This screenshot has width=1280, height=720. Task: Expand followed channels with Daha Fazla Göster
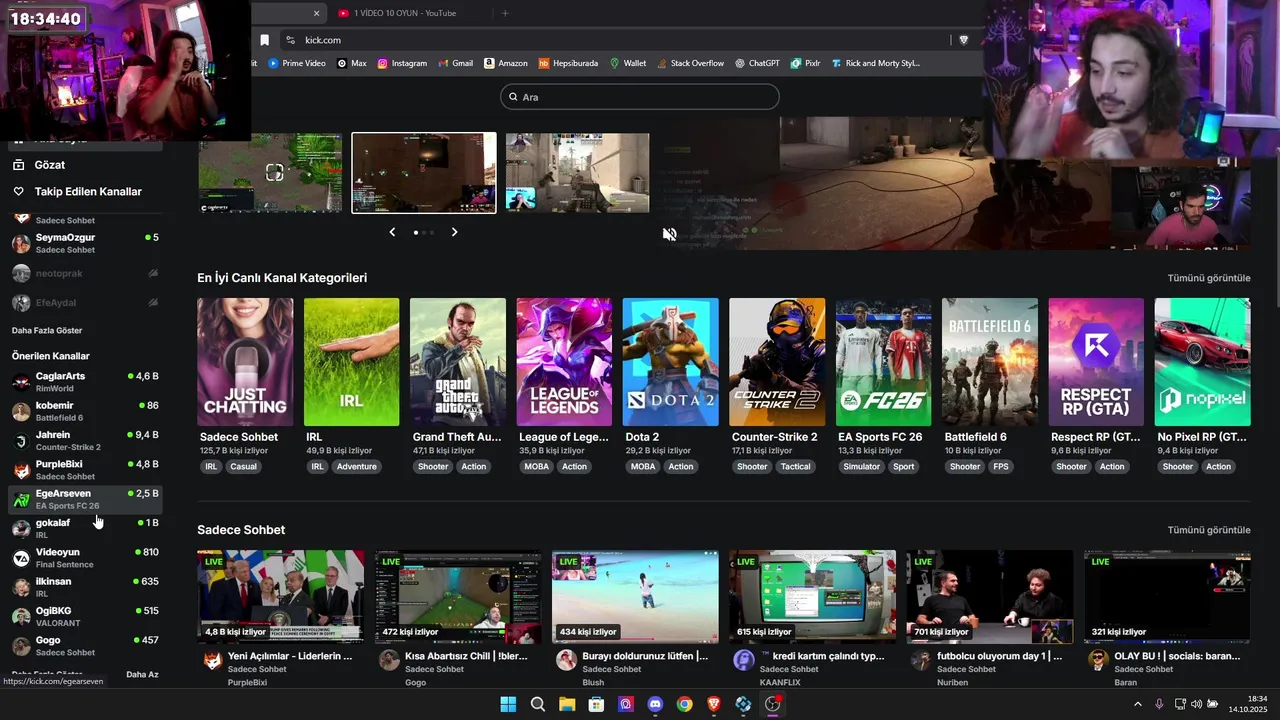click(47, 330)
